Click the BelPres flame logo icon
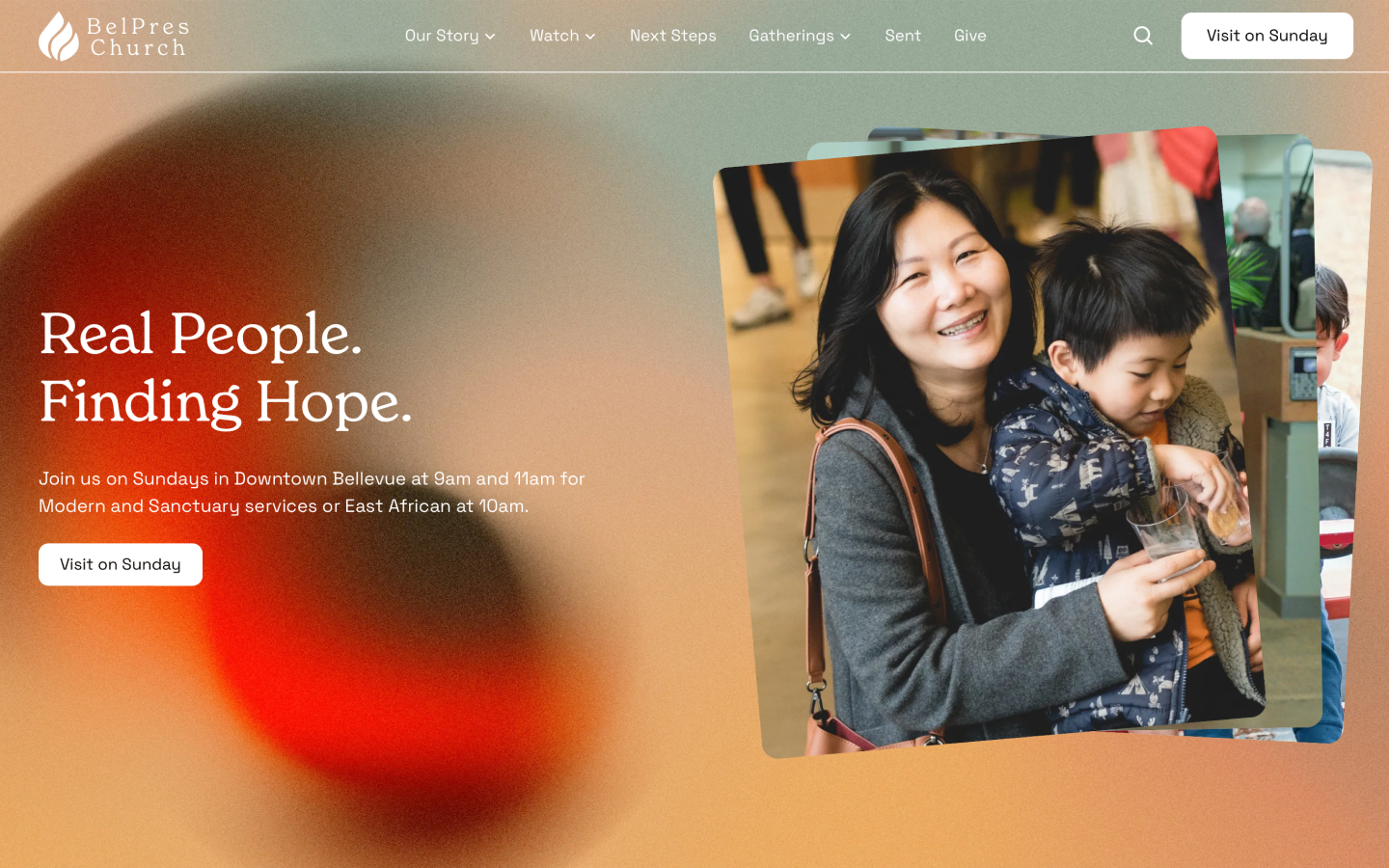 coord(59,37)
